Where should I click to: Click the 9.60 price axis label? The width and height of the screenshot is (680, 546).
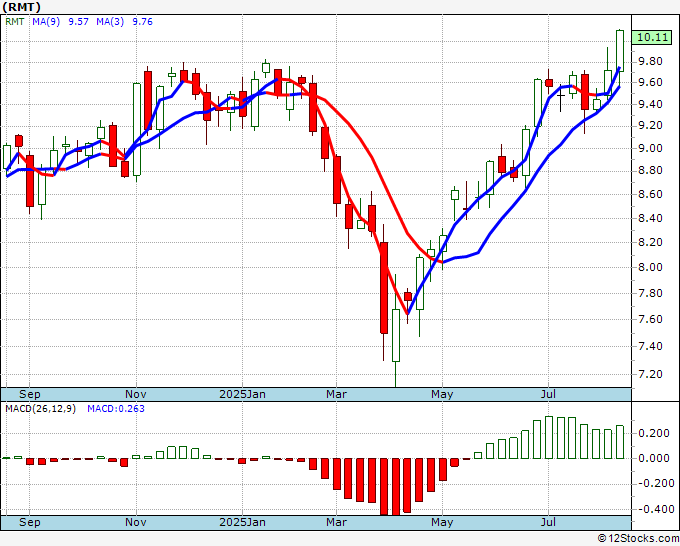(x=651, y=82)
